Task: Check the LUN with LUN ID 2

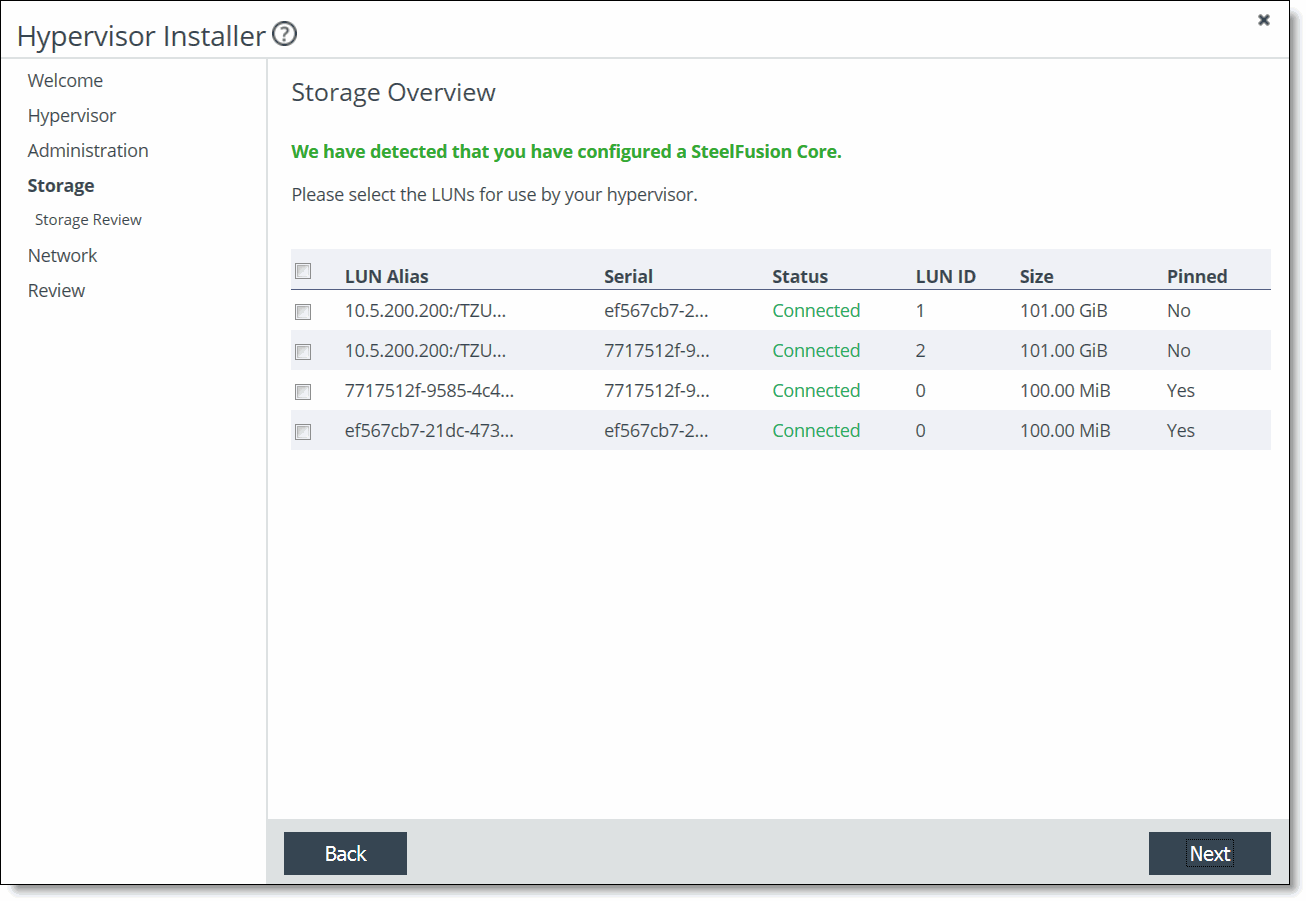Action: click(303, 351)
